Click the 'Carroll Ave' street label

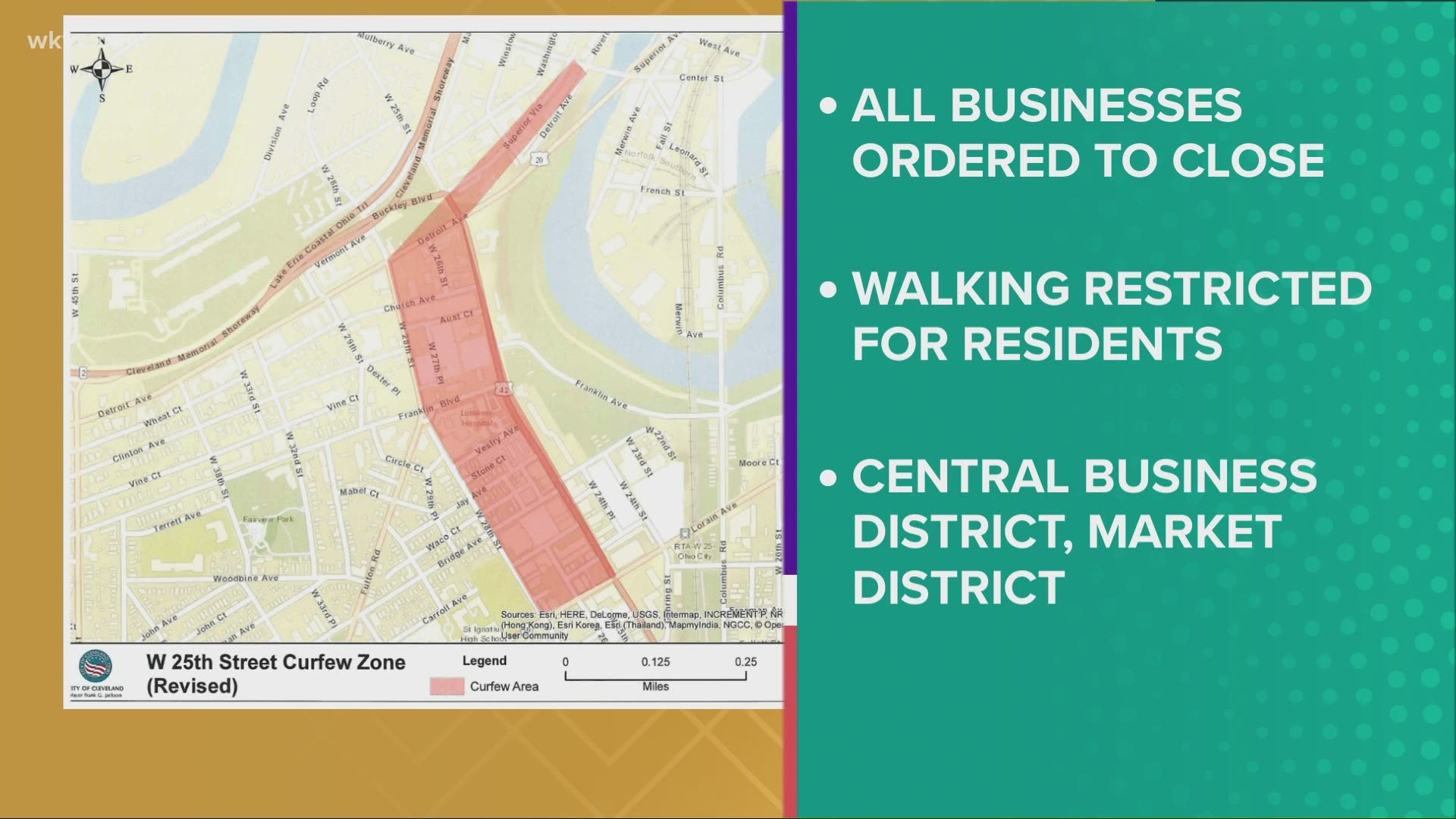(x=445, y=608)
